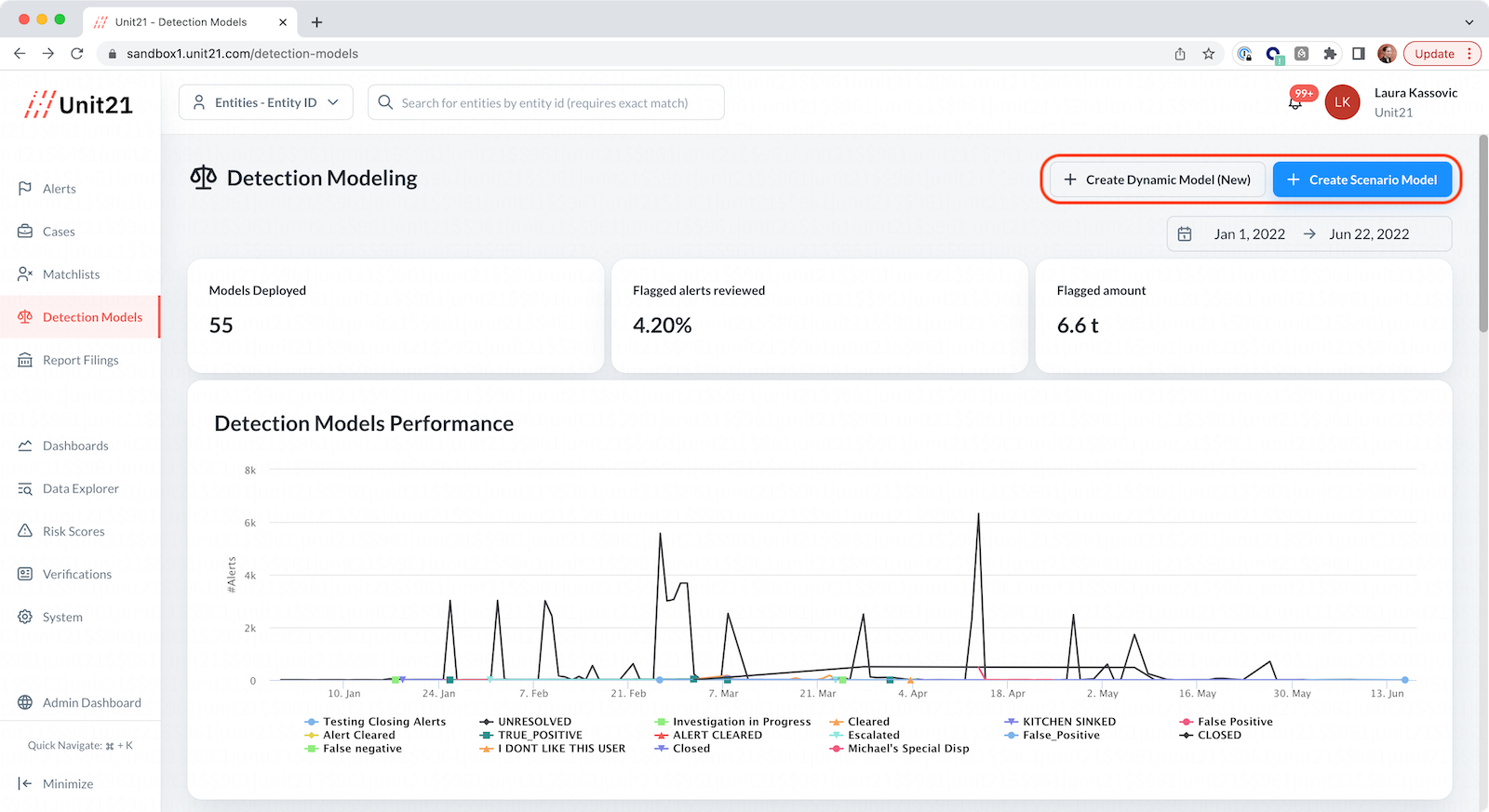Click Create Scenario Model button

pyautogui.click(x=1362, y=180)
